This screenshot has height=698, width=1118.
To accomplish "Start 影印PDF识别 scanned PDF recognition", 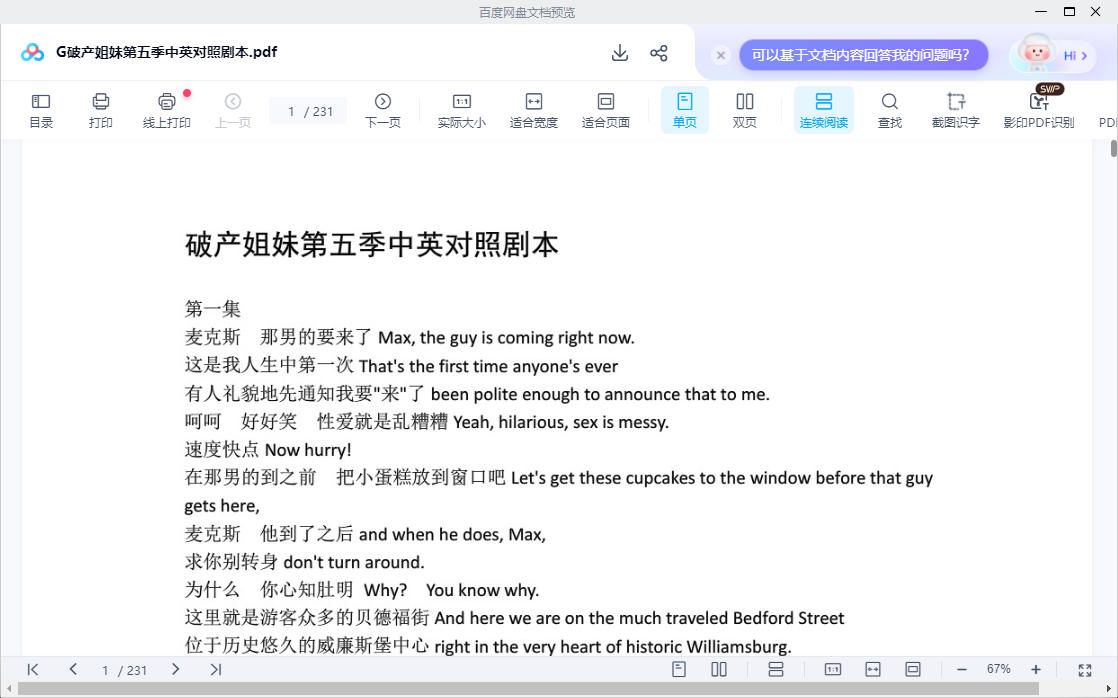I will [x=1038, y=110].
